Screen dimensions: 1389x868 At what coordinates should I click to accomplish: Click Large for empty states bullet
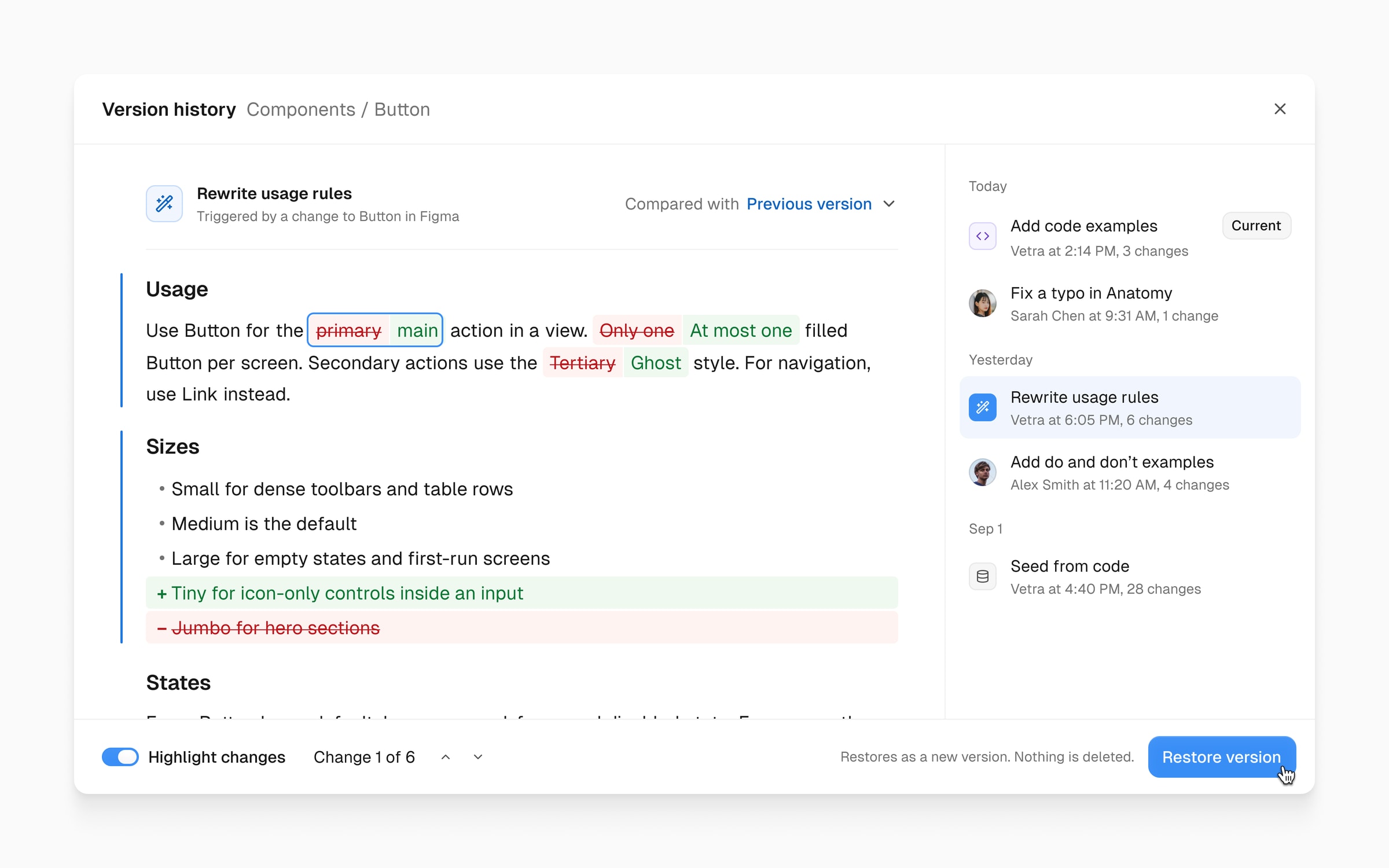pos(361,558)
